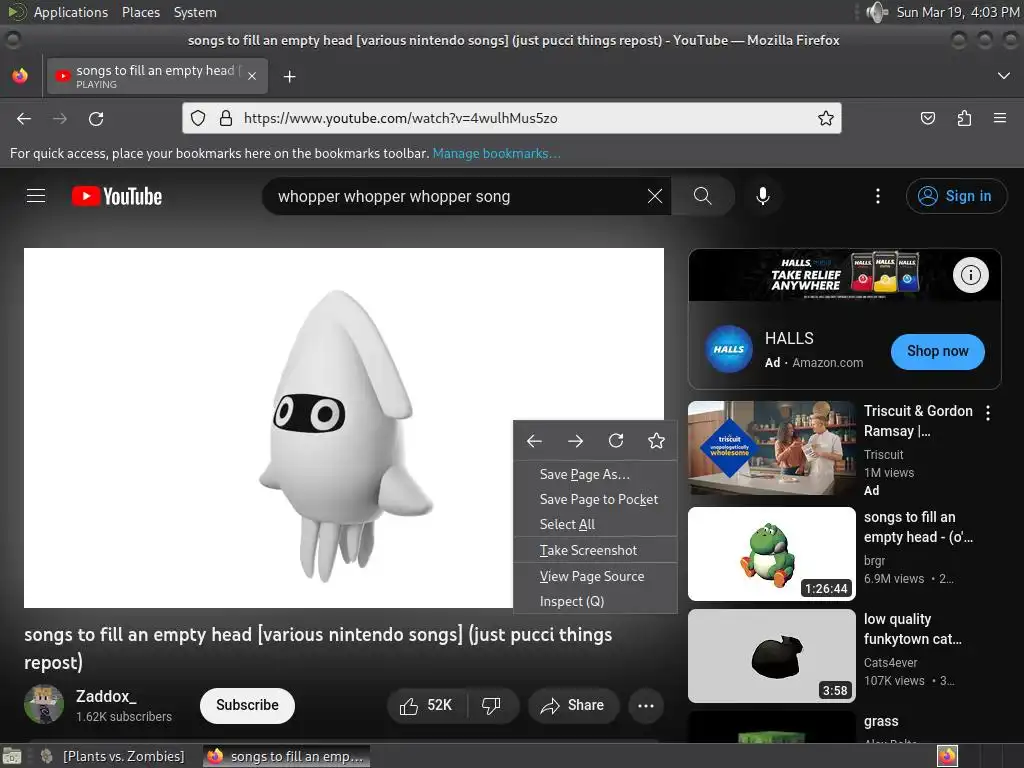Open YouTube settings three-dot menu

tap(878, 196)
